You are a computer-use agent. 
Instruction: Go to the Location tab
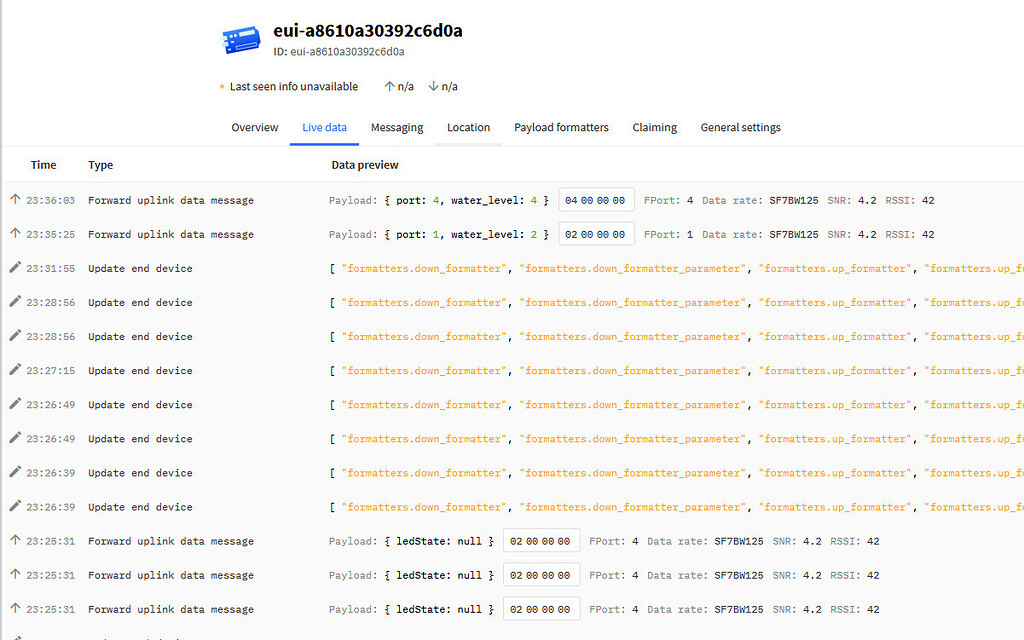[468, 128]
